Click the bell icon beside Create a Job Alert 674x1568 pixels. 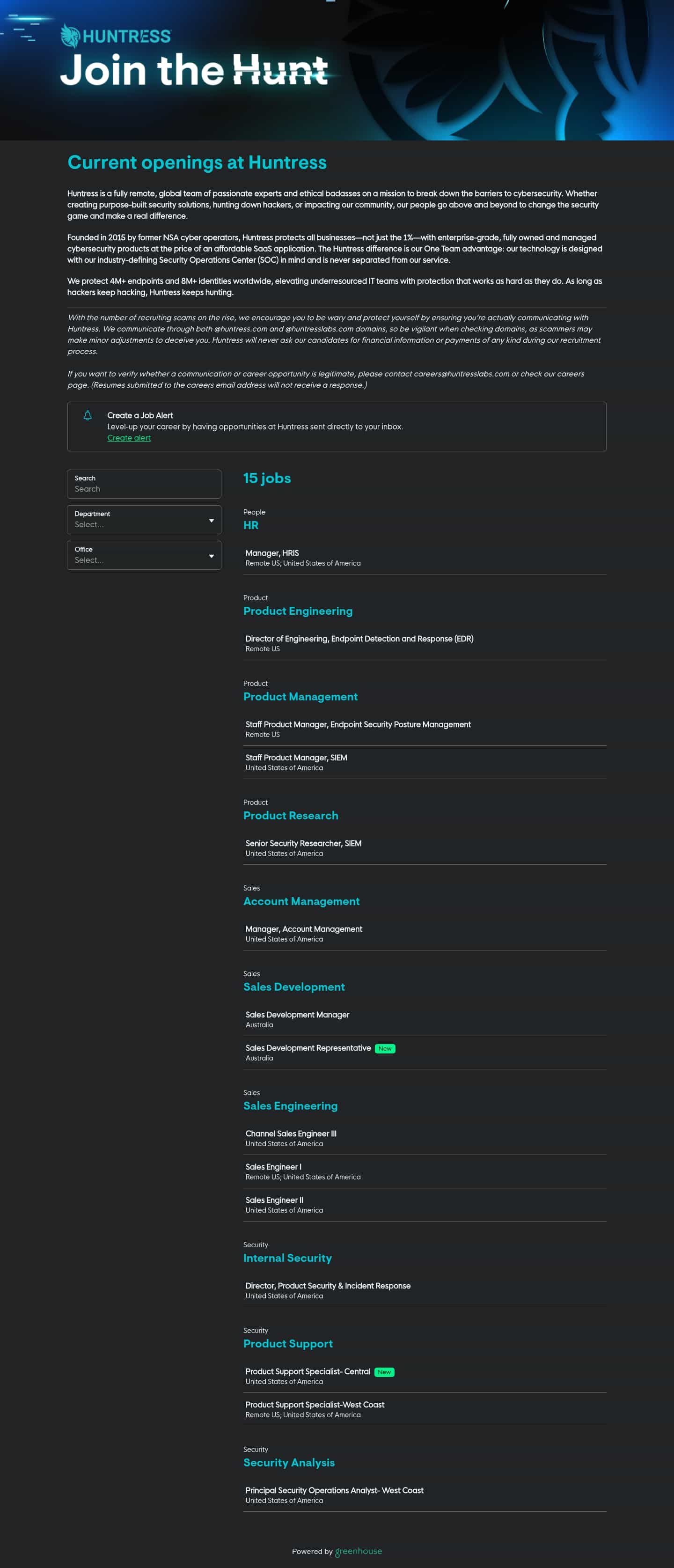(88, 415)
